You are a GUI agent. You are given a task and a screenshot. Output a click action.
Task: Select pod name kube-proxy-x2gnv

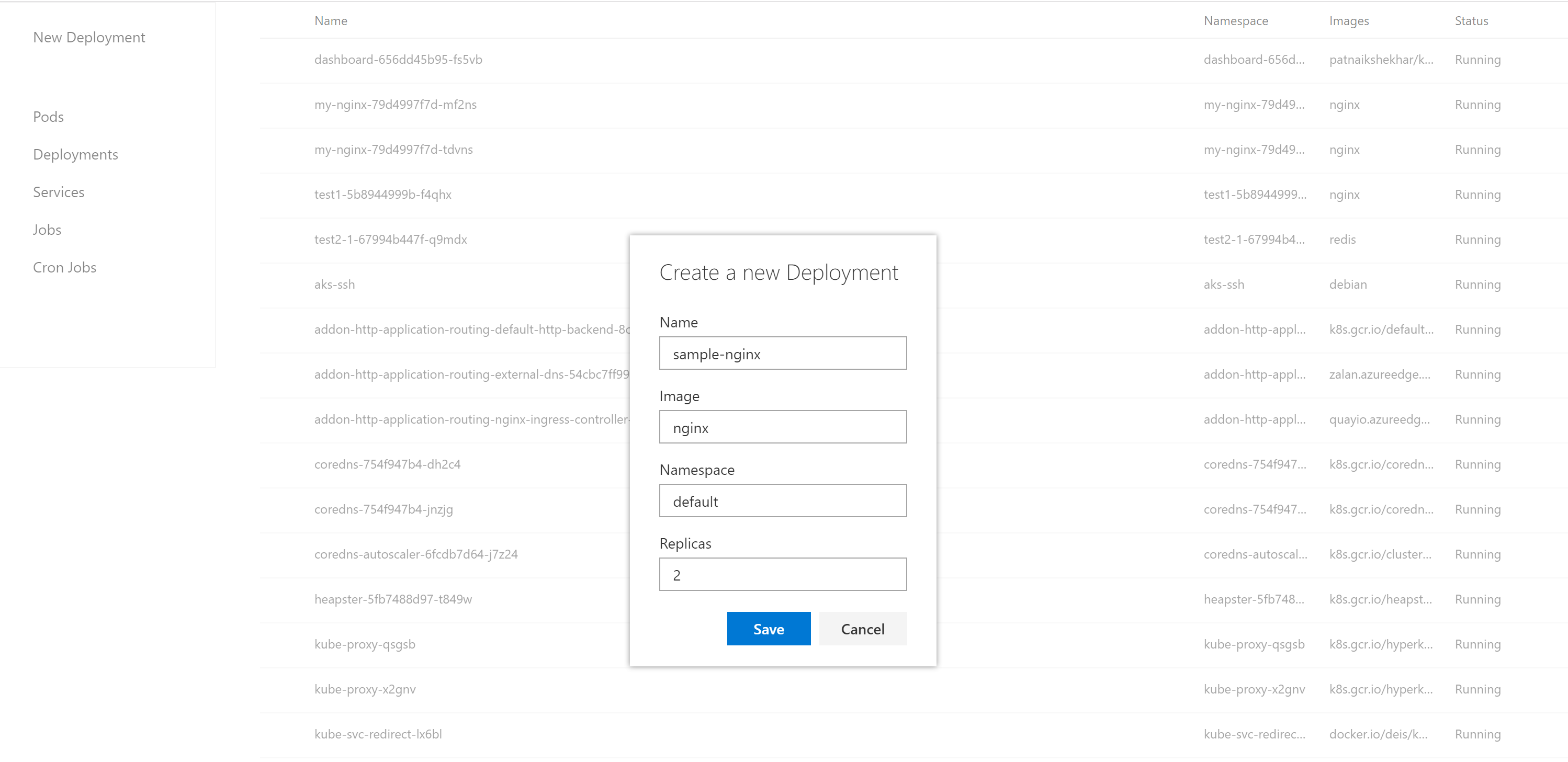click(x=365, y=690)
